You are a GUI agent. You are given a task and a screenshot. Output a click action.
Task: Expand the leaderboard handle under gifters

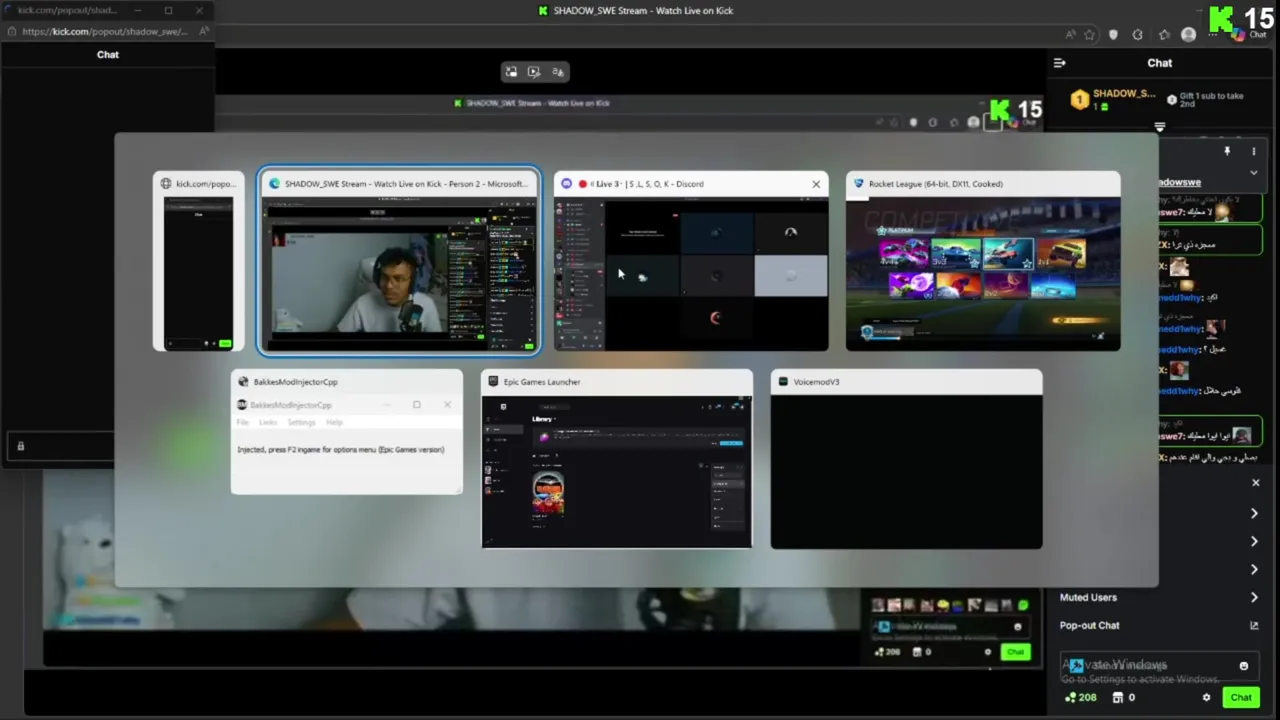tap(1160, 127)
